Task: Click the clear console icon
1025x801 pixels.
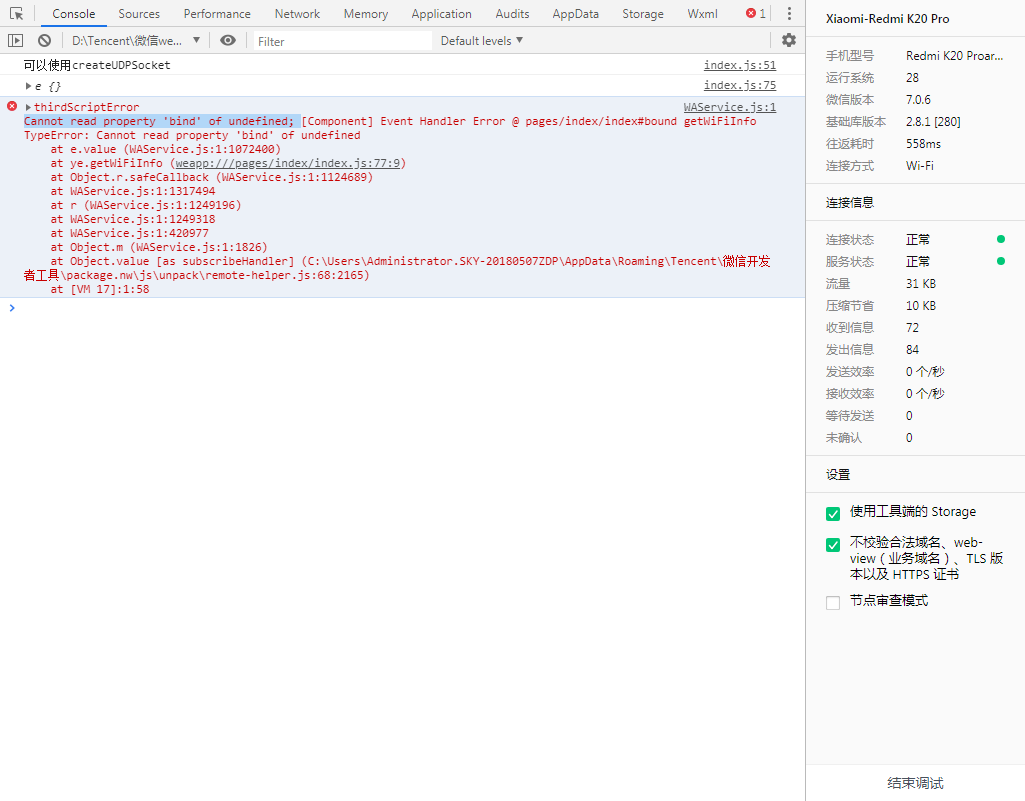Action: point(44,41)
